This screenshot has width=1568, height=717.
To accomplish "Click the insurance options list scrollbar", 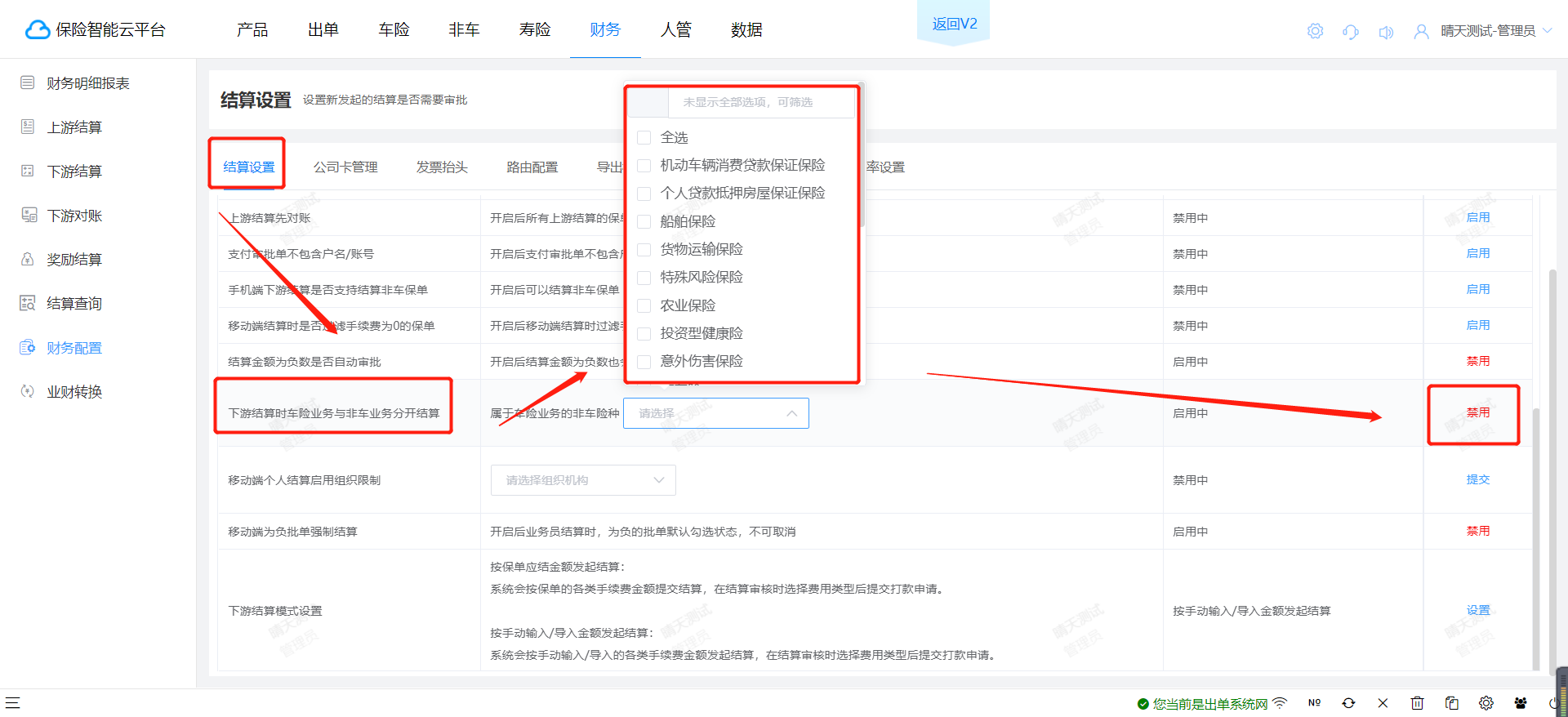I will [862, 155].
